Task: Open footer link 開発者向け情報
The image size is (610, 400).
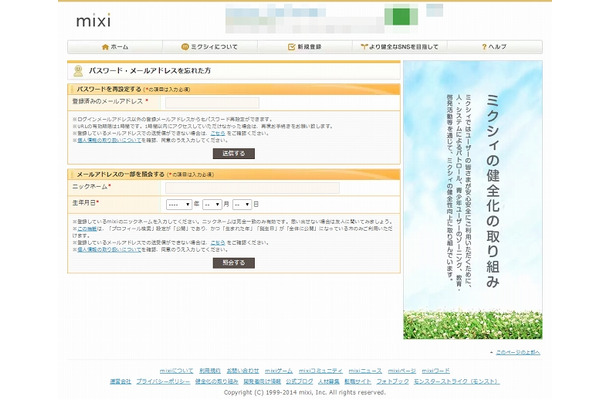Action: (x=262, y=382)
